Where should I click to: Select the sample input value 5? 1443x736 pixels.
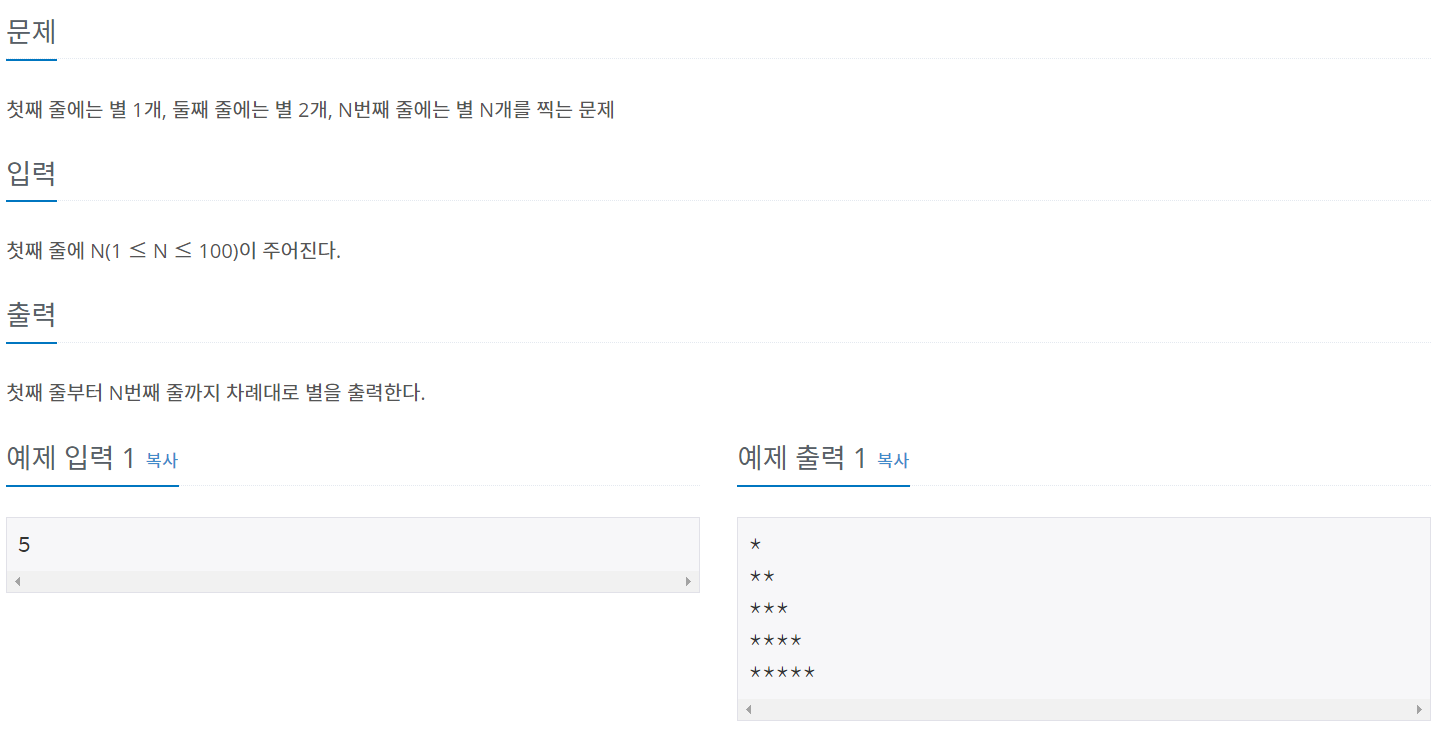[x=26, y=543]
